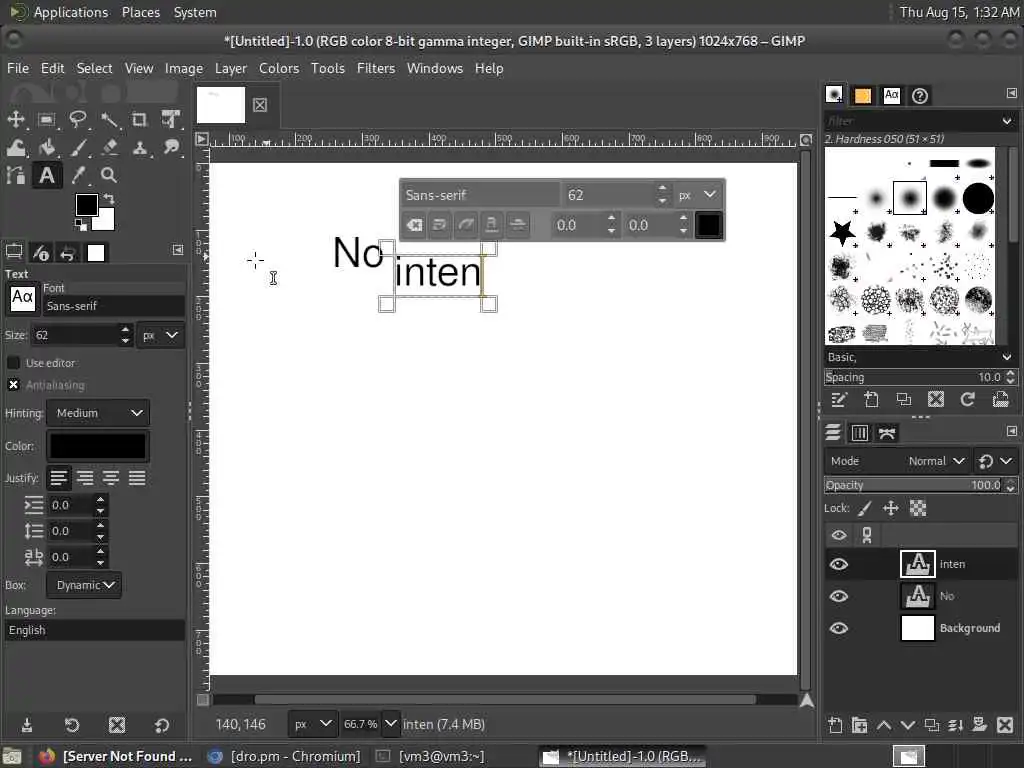Viewport: 1024px width, 768px height.
Task: Duplicate the selected layer
Action: [x=932, y=725]
